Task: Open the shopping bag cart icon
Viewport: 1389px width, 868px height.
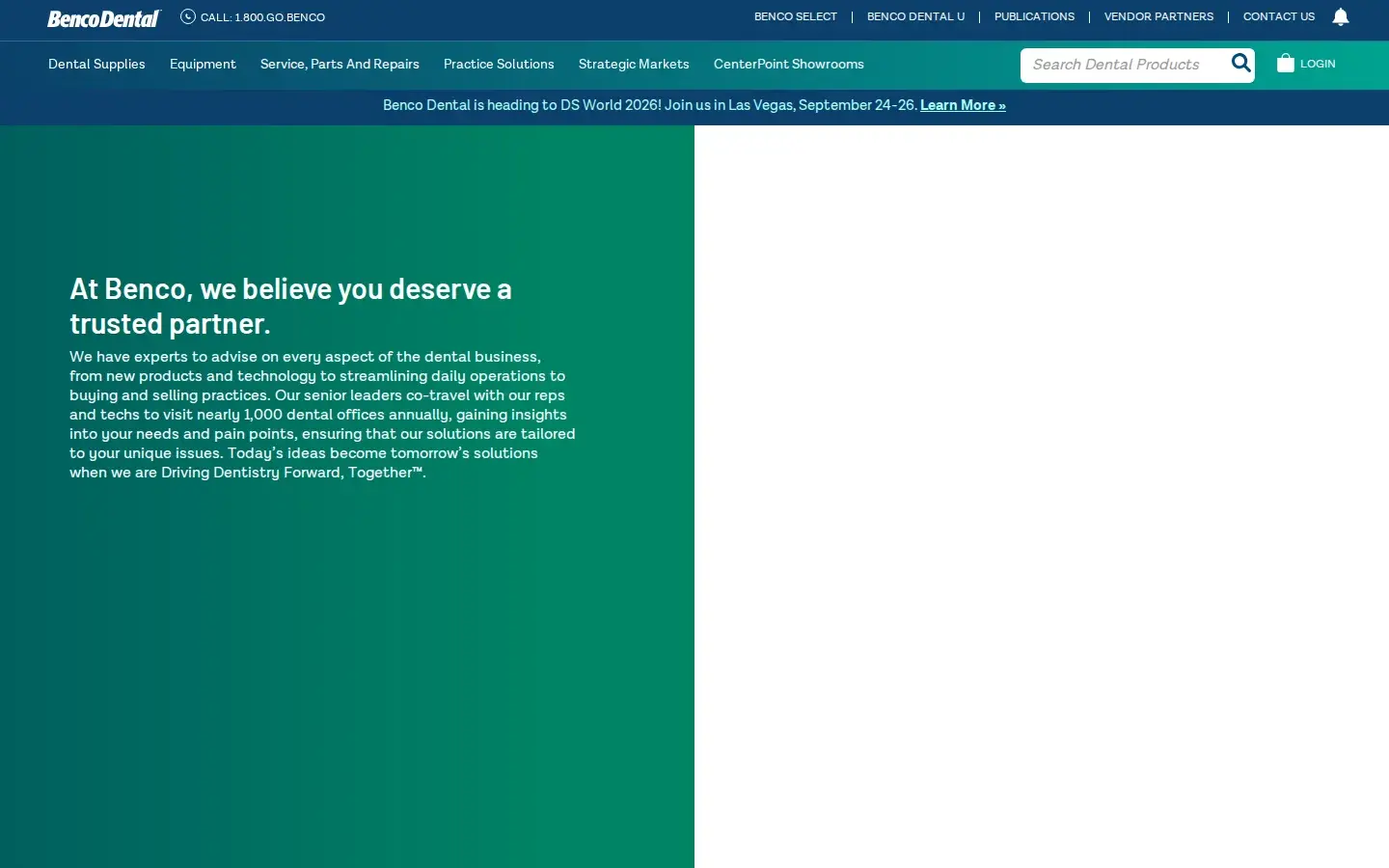Action: [1286, 64]
